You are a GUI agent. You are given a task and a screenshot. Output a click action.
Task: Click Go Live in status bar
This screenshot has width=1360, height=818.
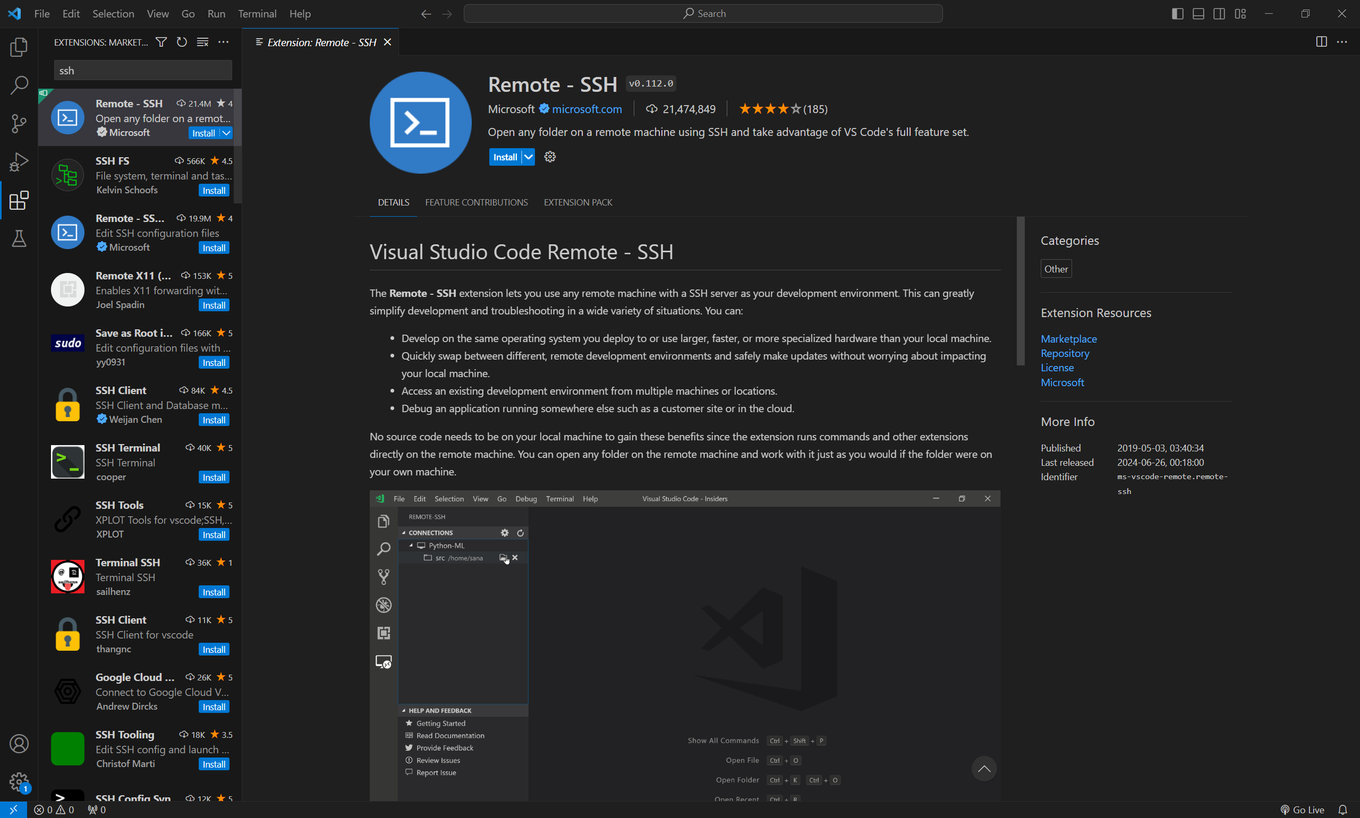click(x=1302, y=810)
